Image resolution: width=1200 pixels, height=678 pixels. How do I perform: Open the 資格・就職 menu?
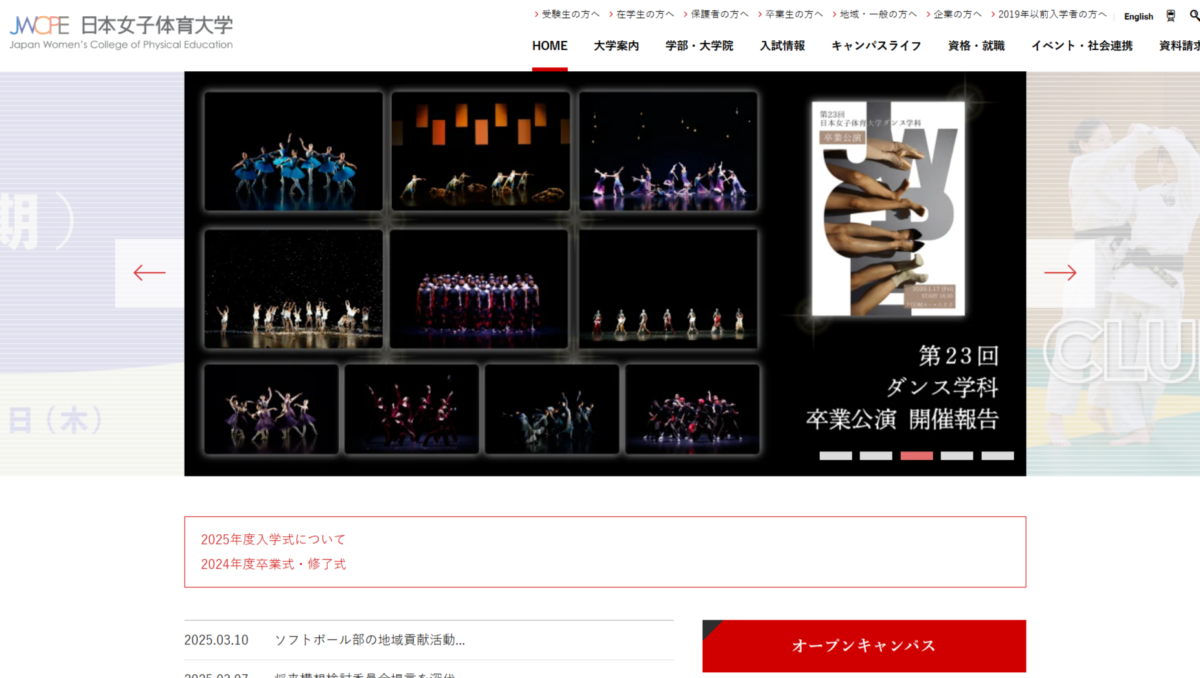click(x=976, y=46)
